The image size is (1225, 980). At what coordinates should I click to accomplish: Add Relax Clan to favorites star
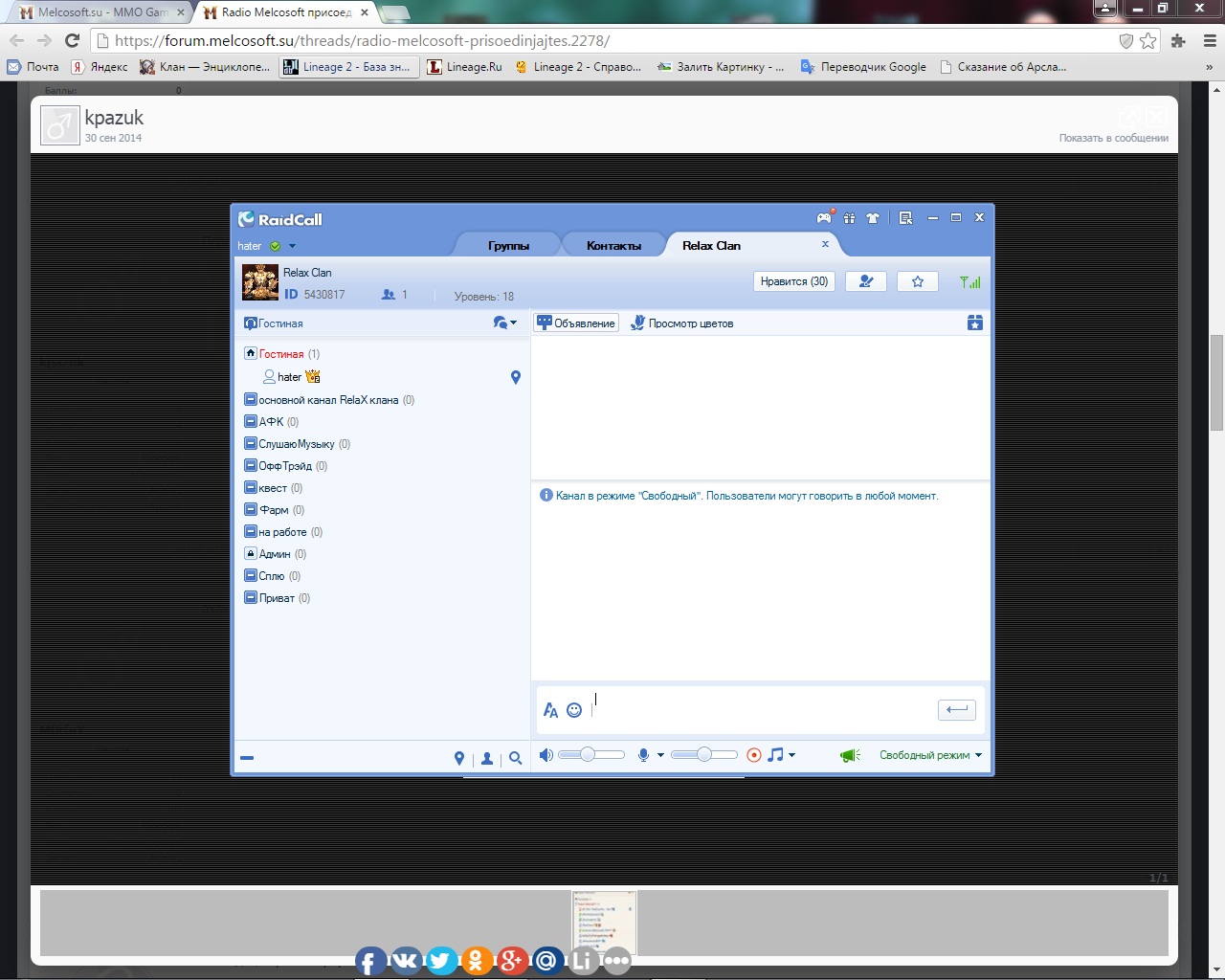click(918, 281)
